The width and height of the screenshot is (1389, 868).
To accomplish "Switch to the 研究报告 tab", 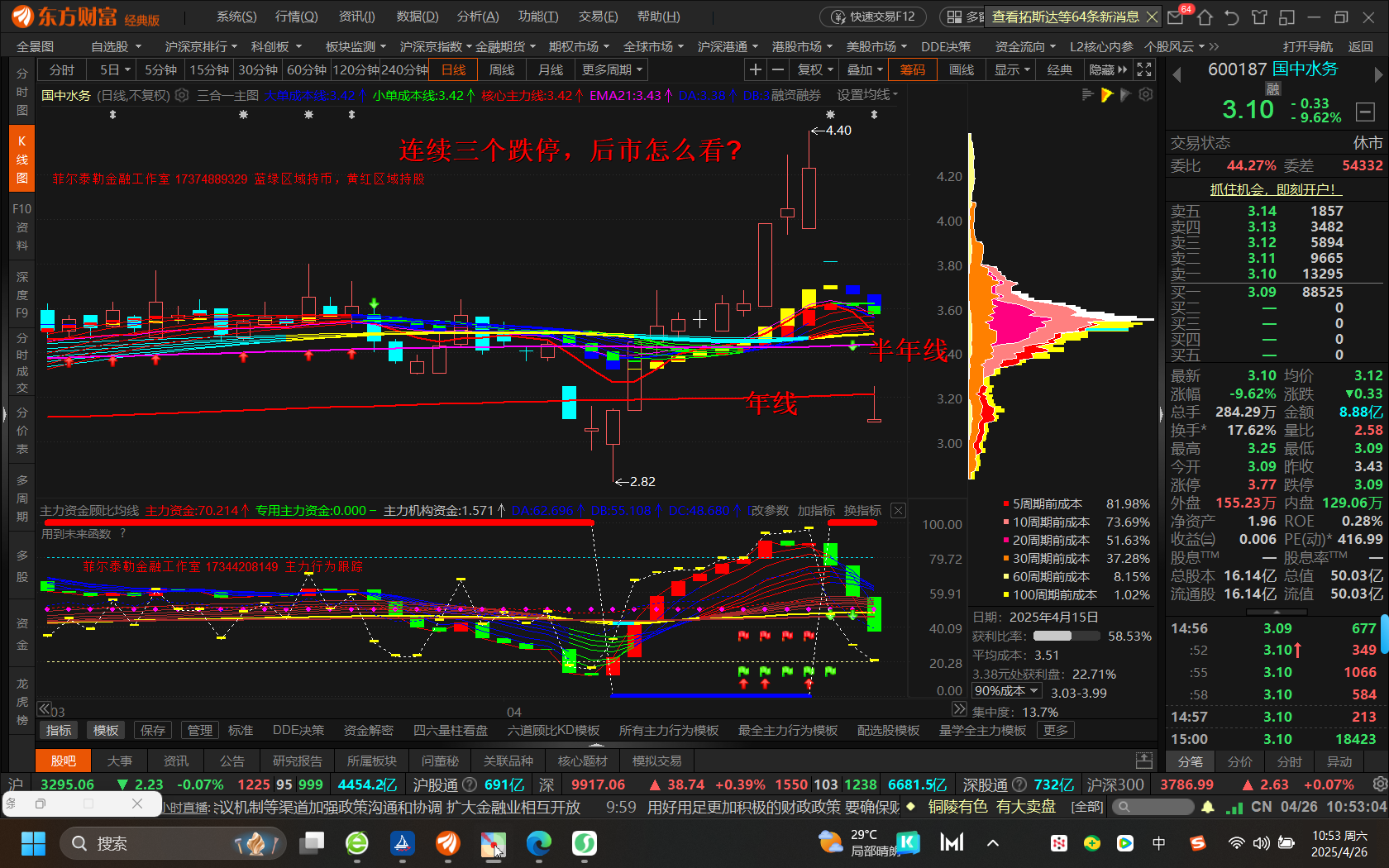I will click(x=298, y=761).
